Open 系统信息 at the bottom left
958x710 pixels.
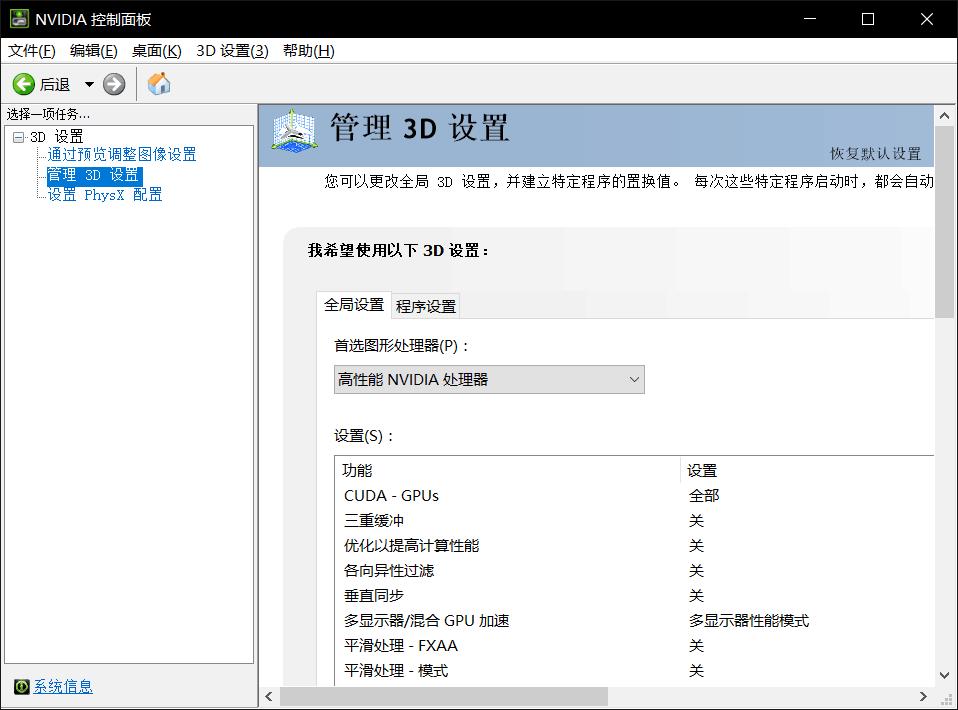pos(62,686)
